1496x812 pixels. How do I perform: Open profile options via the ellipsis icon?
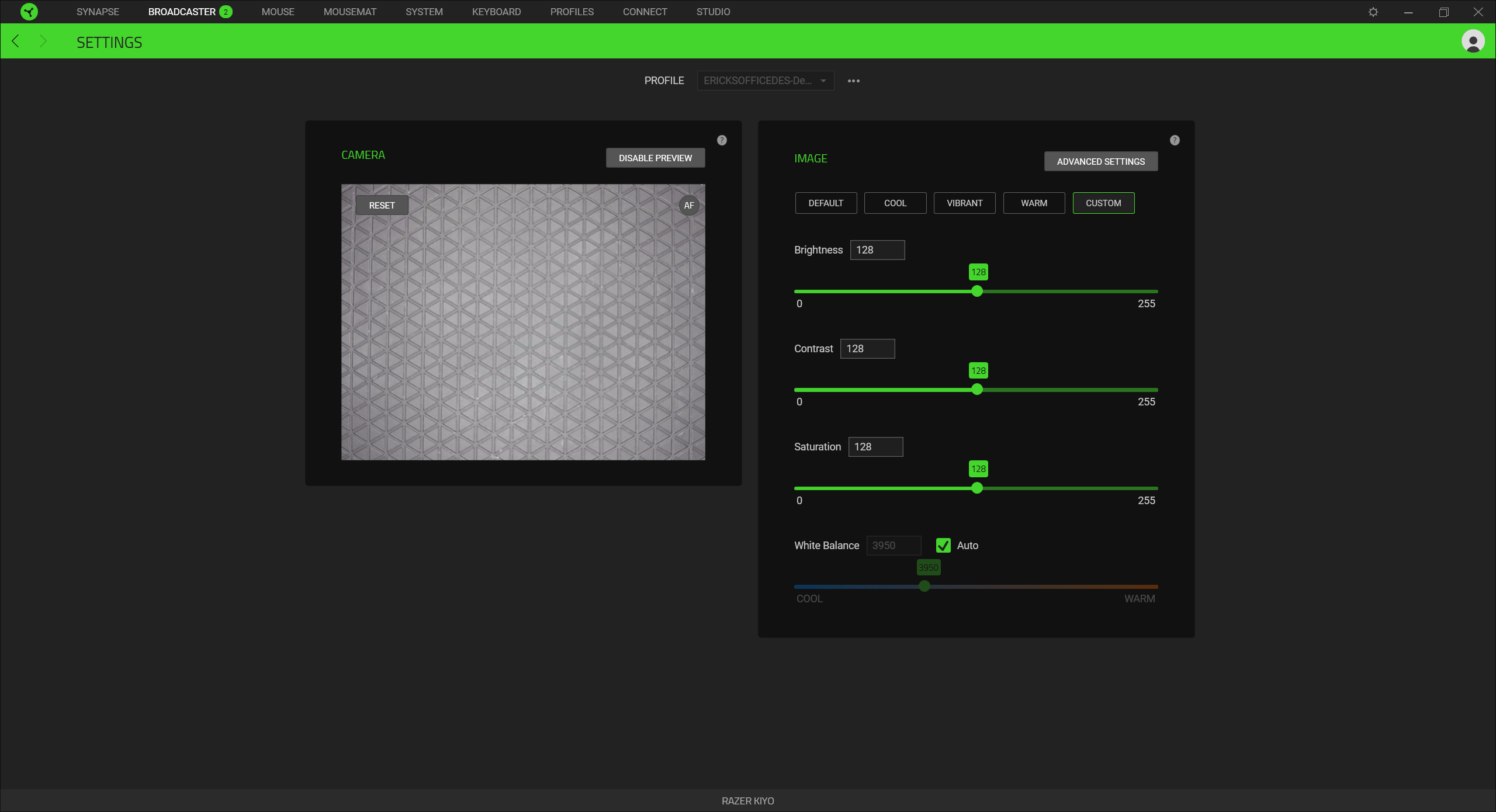854,81
